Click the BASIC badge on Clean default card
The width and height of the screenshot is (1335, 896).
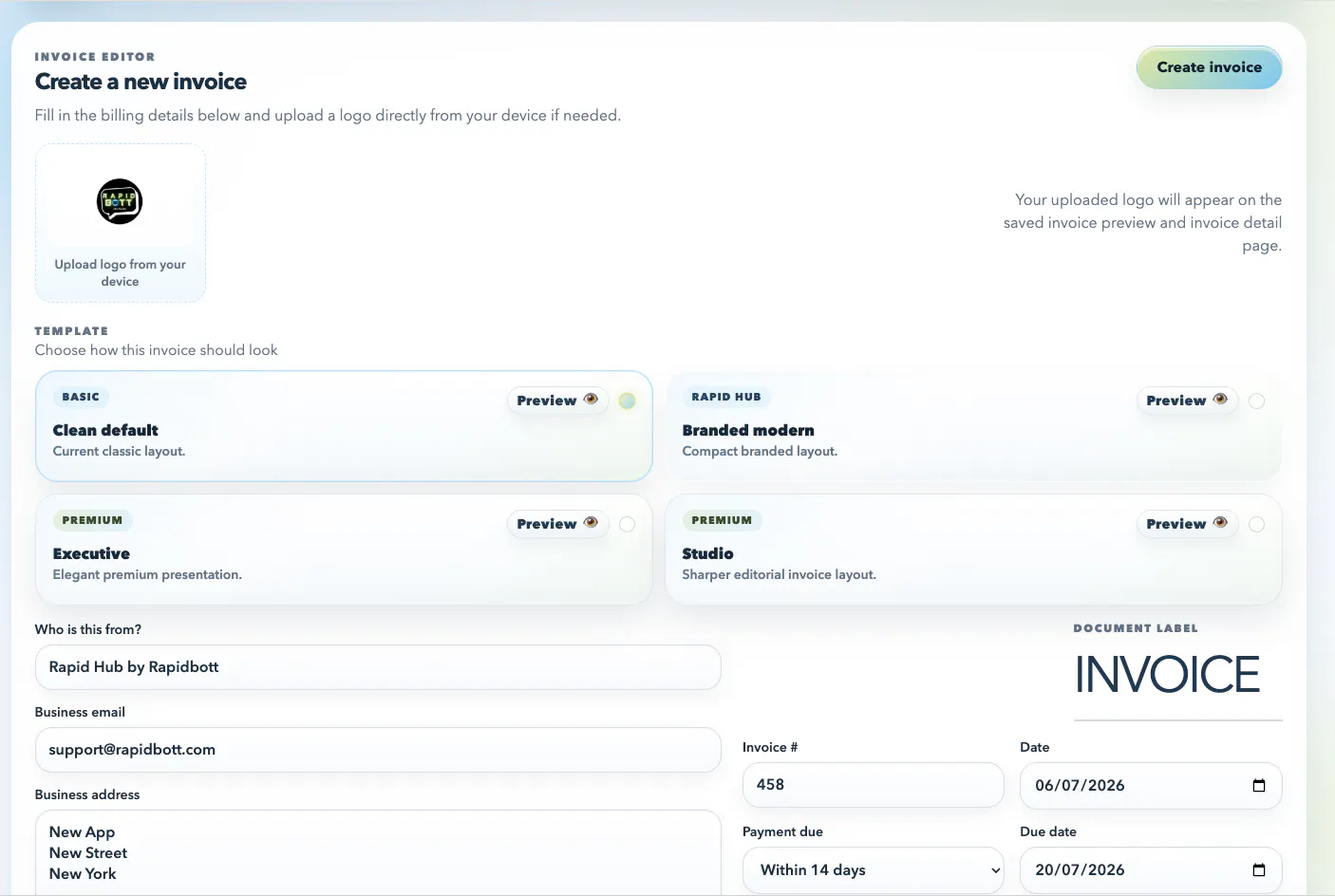point(81,397)
